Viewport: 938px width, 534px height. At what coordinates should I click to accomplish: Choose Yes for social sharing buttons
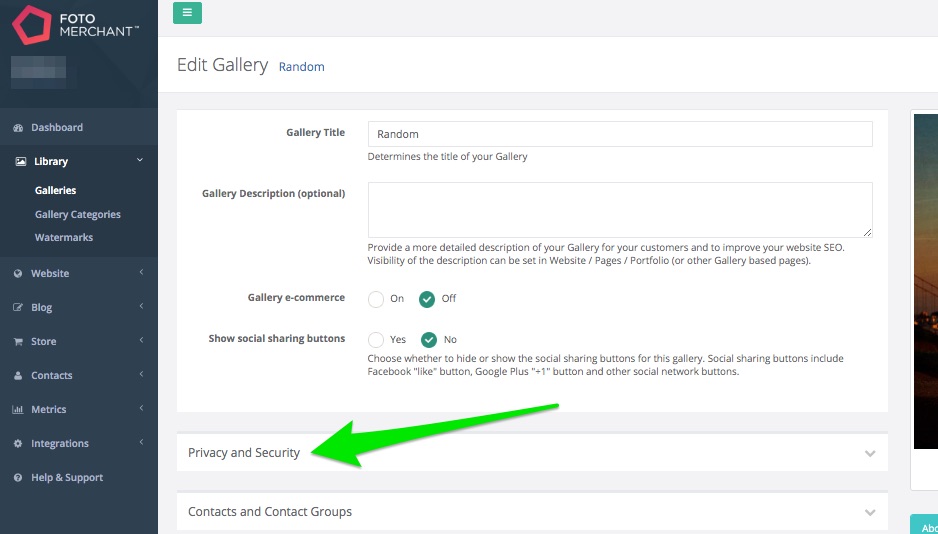[x=376, y=340]
